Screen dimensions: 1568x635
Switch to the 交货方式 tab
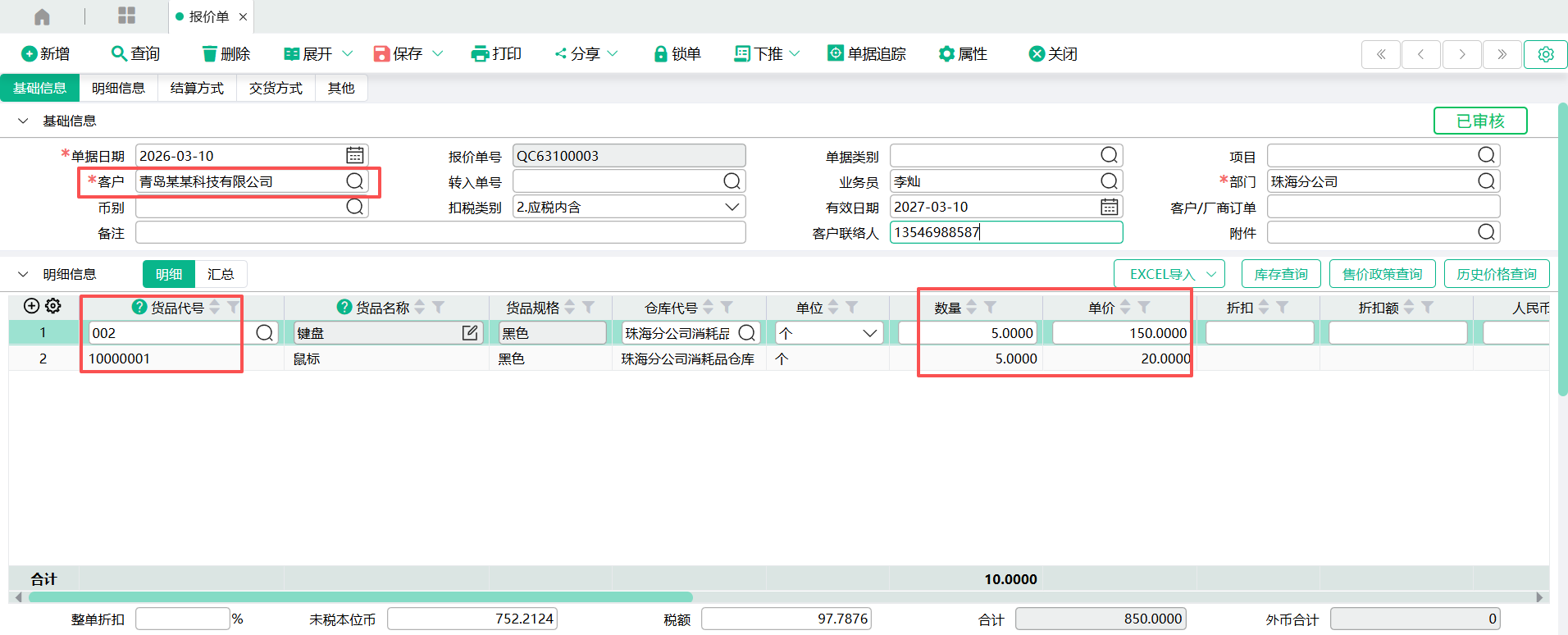click(x=276, y=88)
